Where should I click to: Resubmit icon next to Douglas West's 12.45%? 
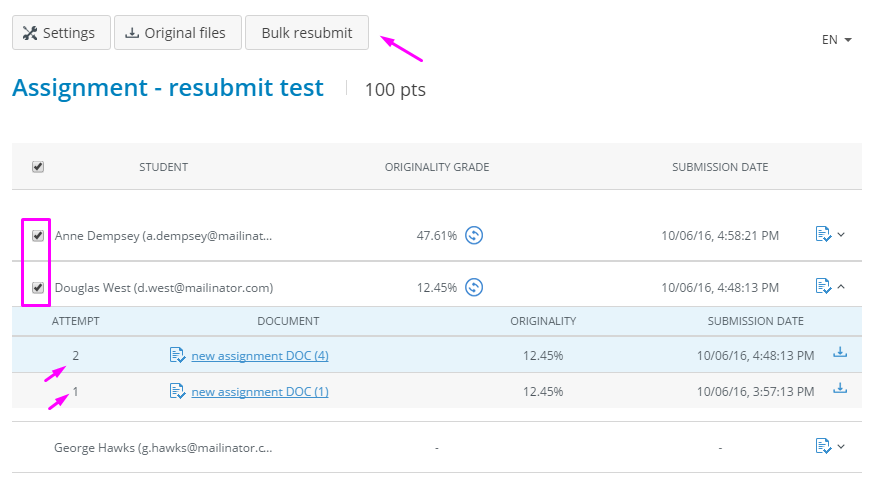click(474, 287)
